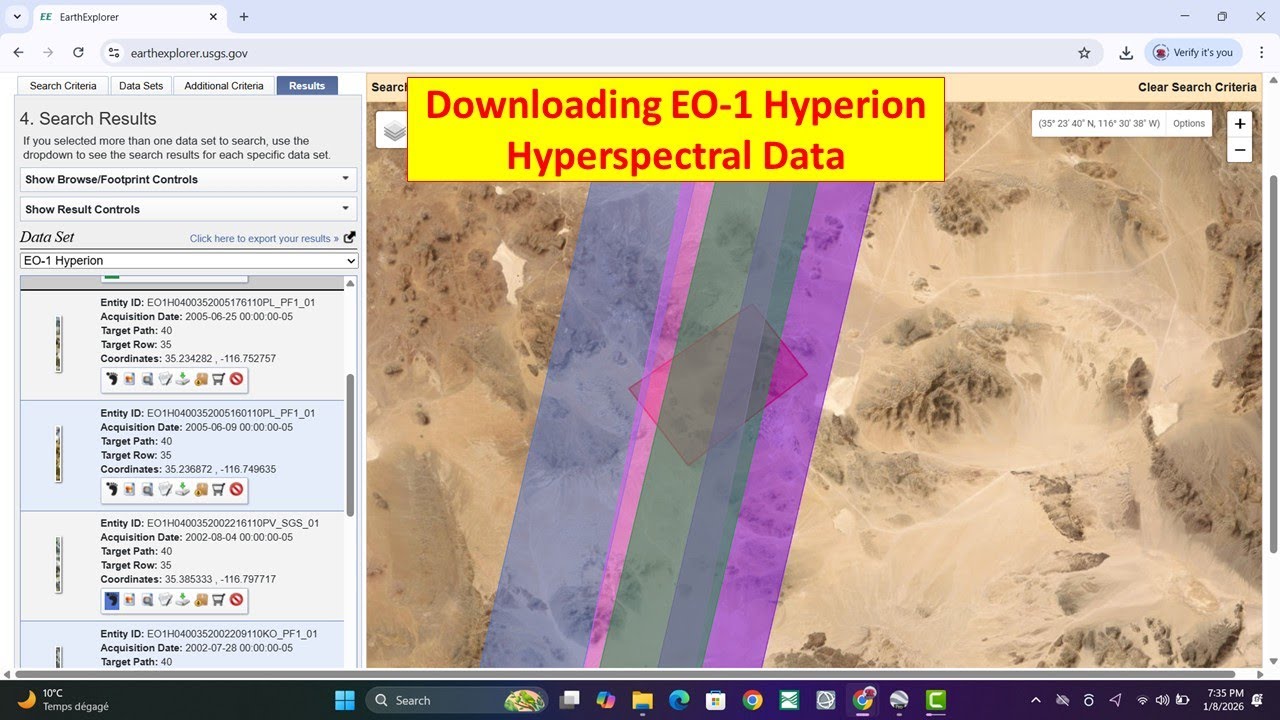Reload the EarthExplorer page

coord(78,53)
